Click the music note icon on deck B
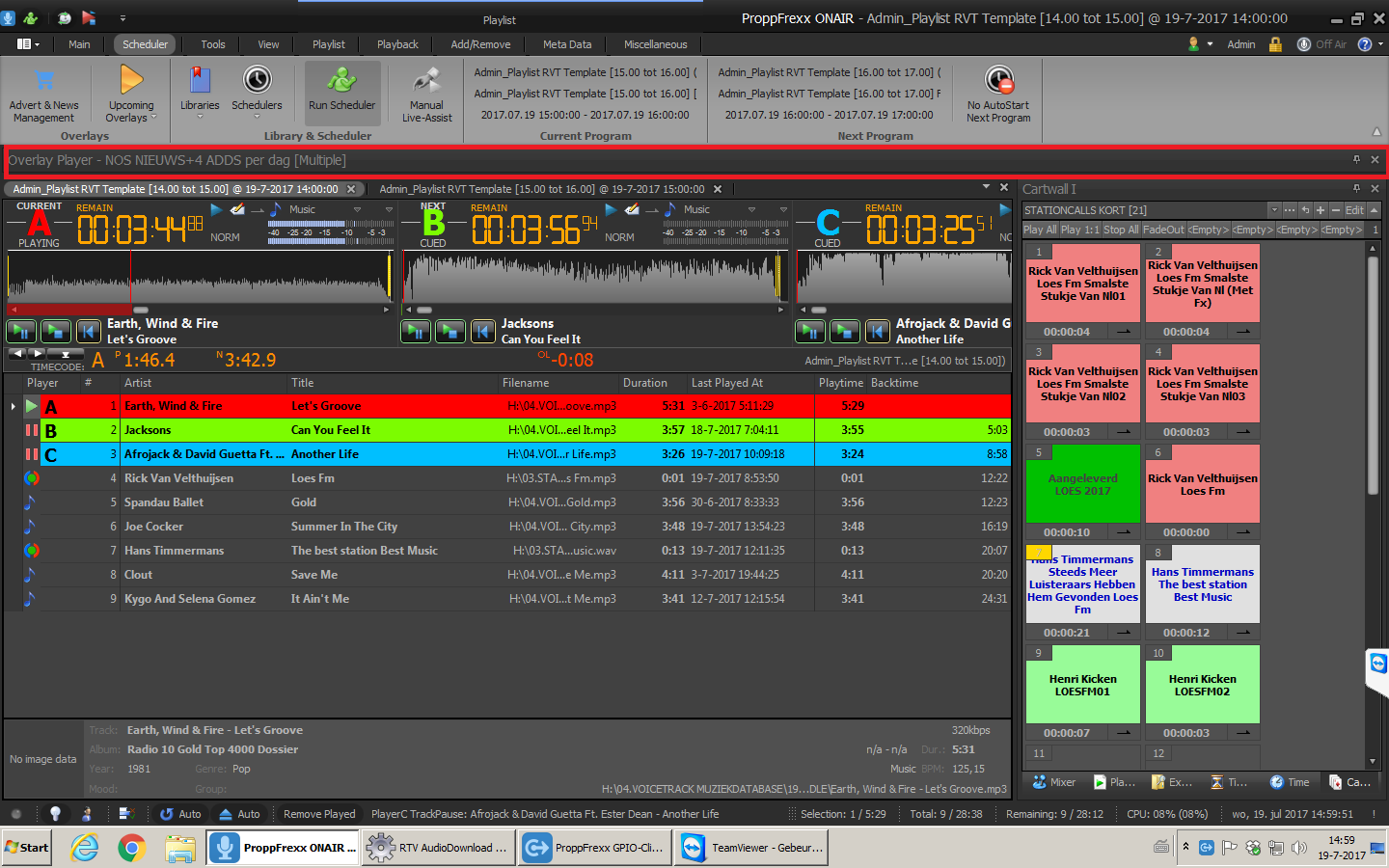The image size is (1389, 868). 670,209
